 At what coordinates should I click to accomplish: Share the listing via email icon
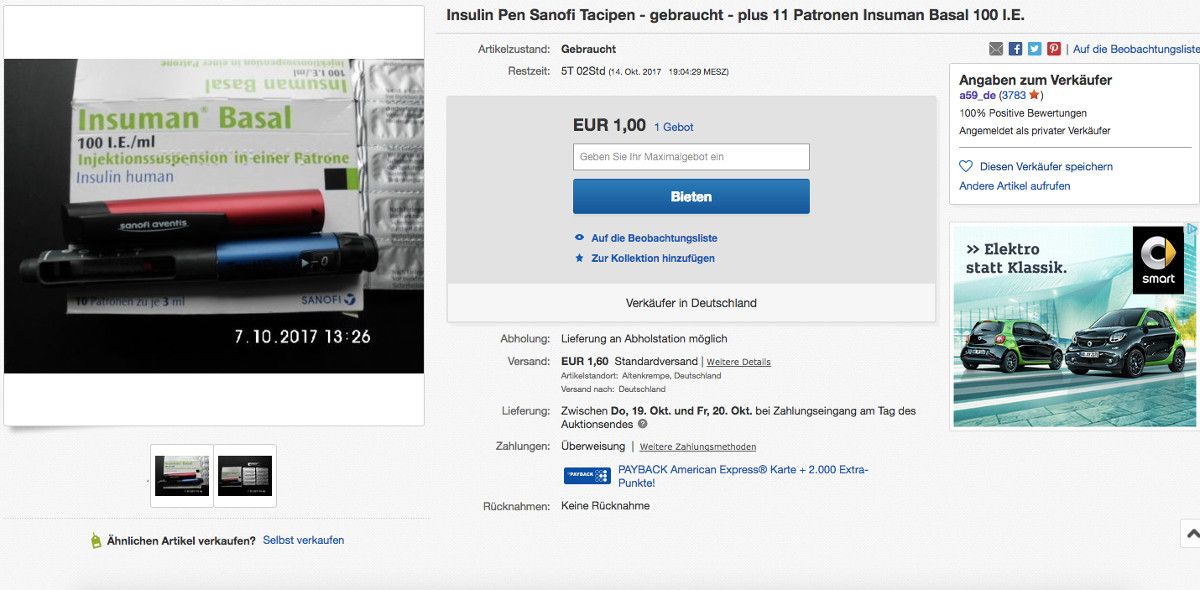[996, 49]
